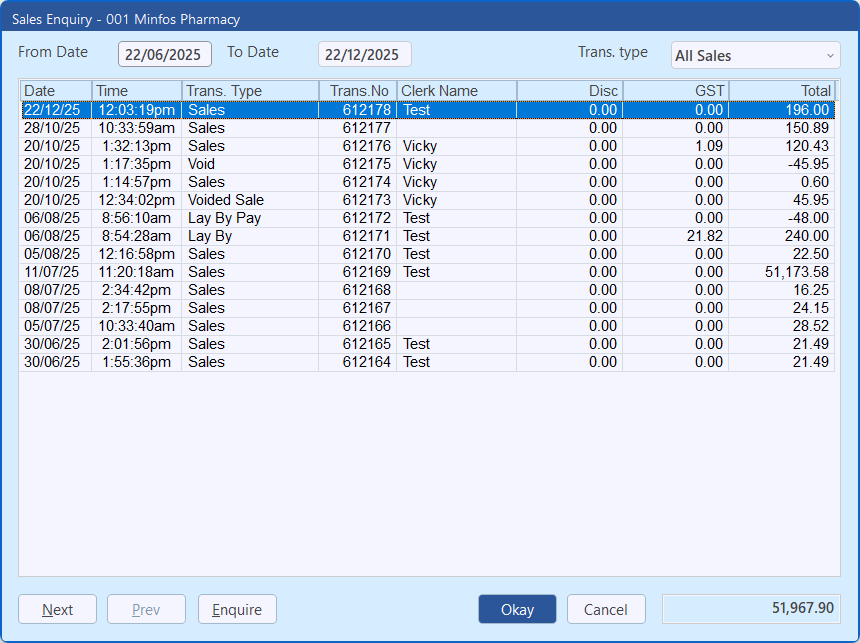Image resolution: width=860 pixels, height=643 pixels.
Task: Sort by Trans.No column header
Action: coord(358,91)
